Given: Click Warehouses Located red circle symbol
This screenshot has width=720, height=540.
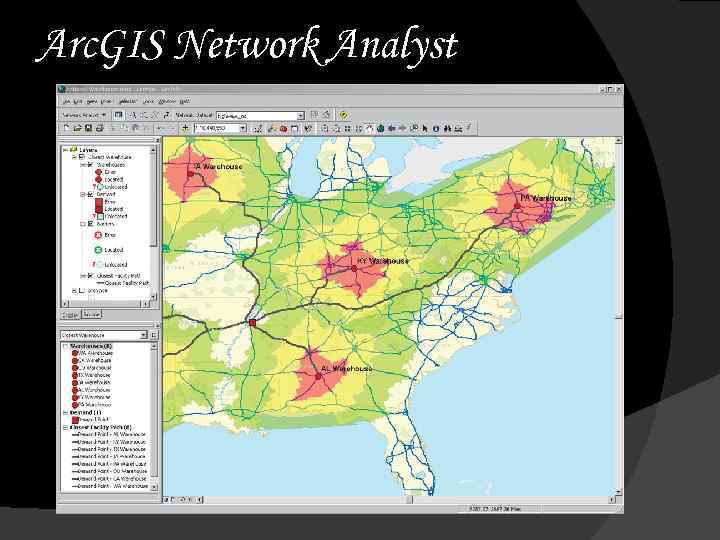Looking at the screenshot, I should click(x=98, y=180).
